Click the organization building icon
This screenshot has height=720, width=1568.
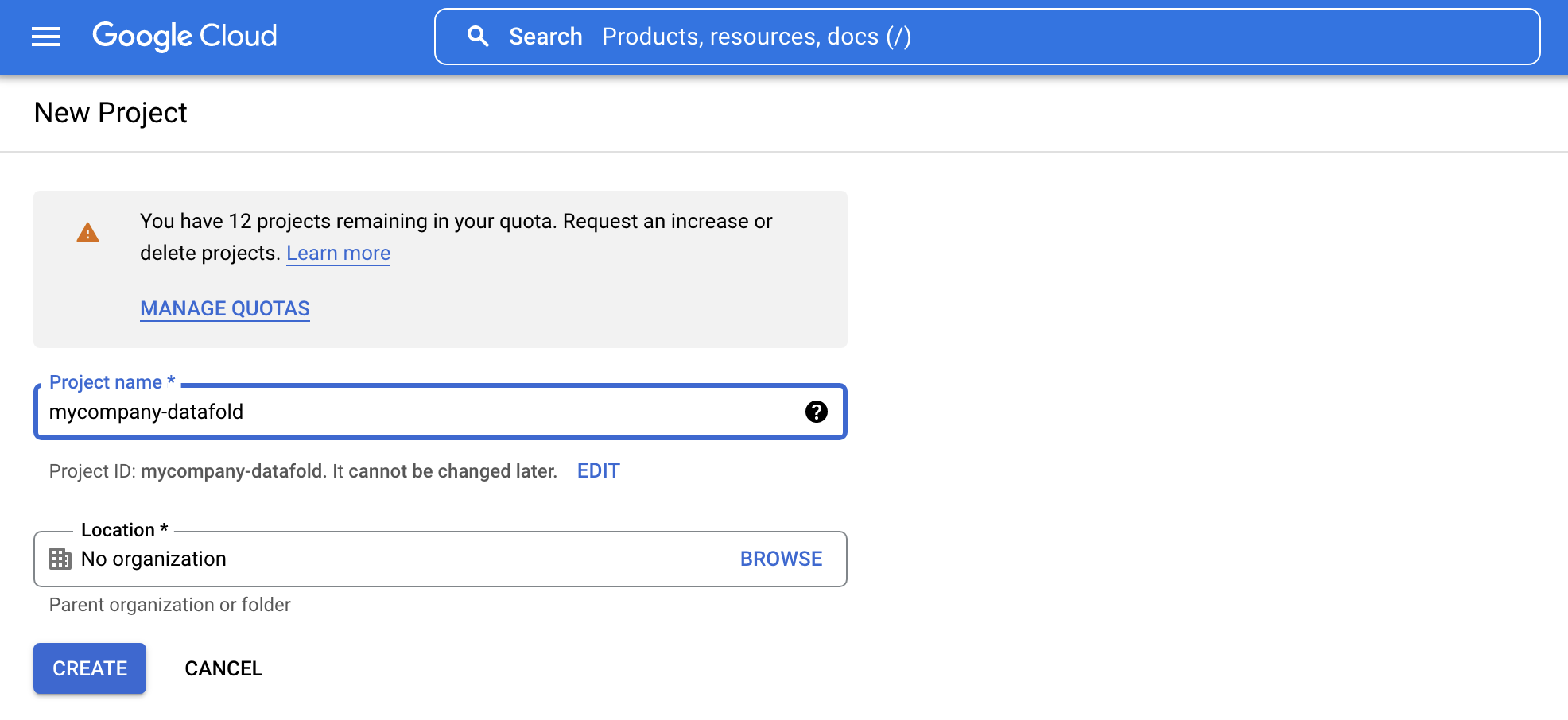click(x=60, y=559)
